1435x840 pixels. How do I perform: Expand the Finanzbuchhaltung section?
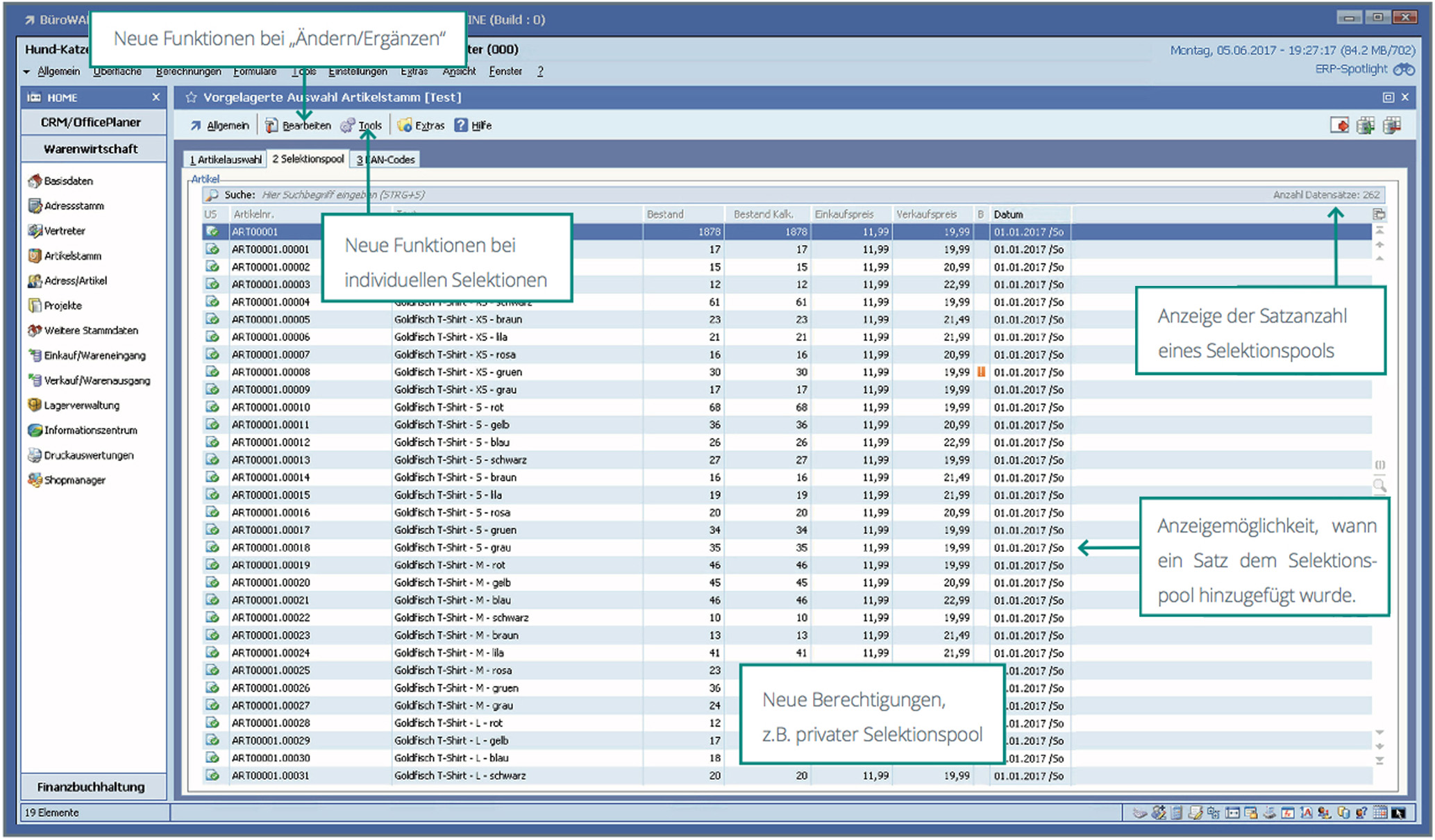(x=91, y=787)
